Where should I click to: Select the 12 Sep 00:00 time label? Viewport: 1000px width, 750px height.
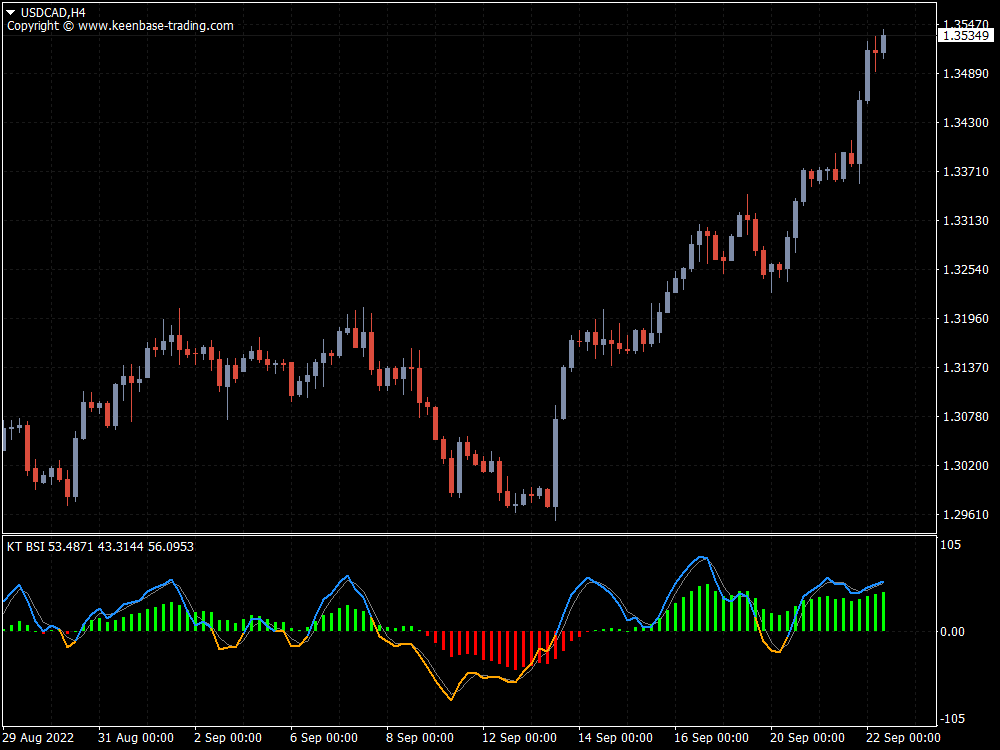click(x=519, y=738)
